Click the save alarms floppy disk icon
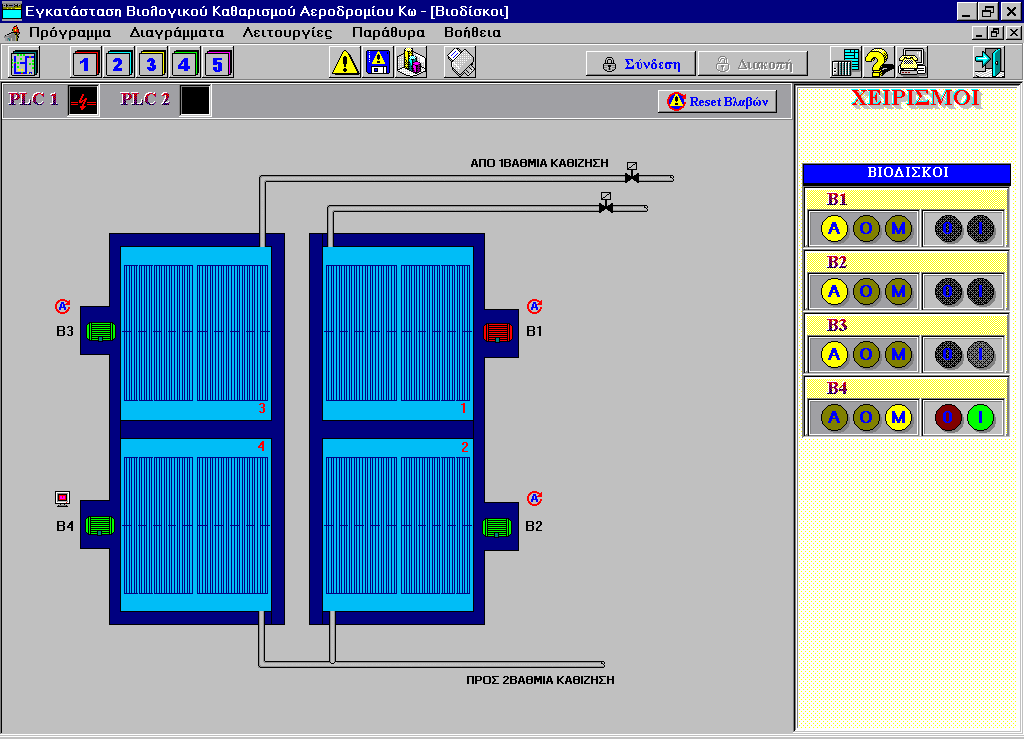The height and width of the screenshot is (739, 1024). 378,64
